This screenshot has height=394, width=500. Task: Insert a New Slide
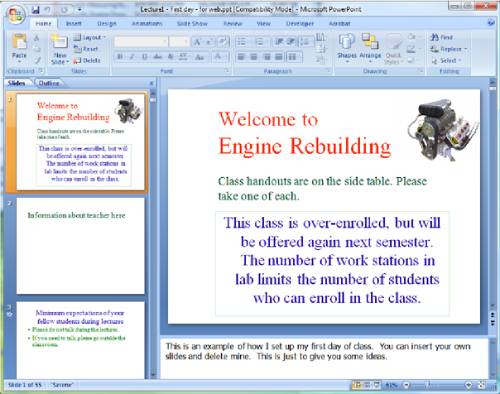pos(59,43)
